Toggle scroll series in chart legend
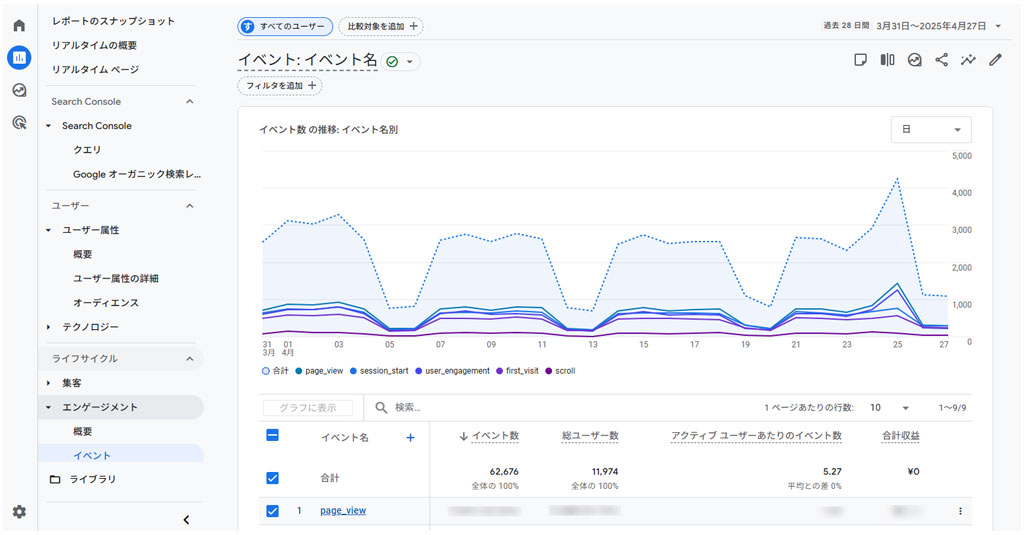The image size is (1024, 535). pyautogui.click(x=560, y=371)
